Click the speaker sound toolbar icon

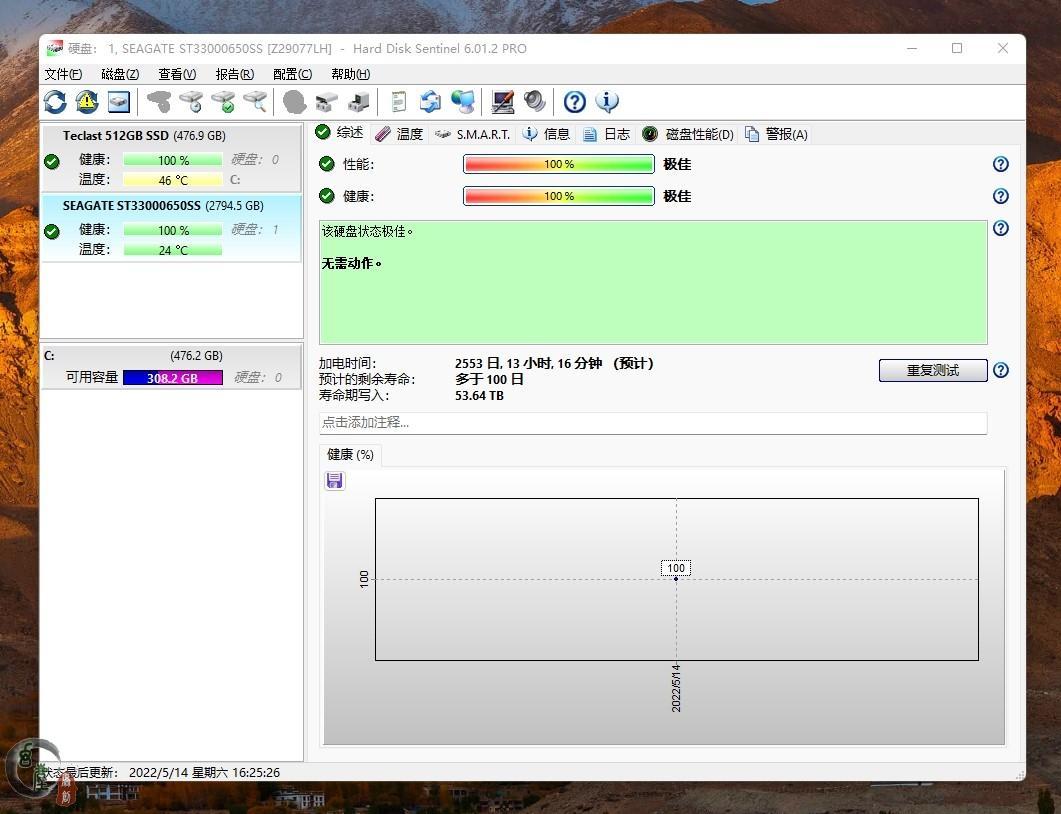coord(535,101)
